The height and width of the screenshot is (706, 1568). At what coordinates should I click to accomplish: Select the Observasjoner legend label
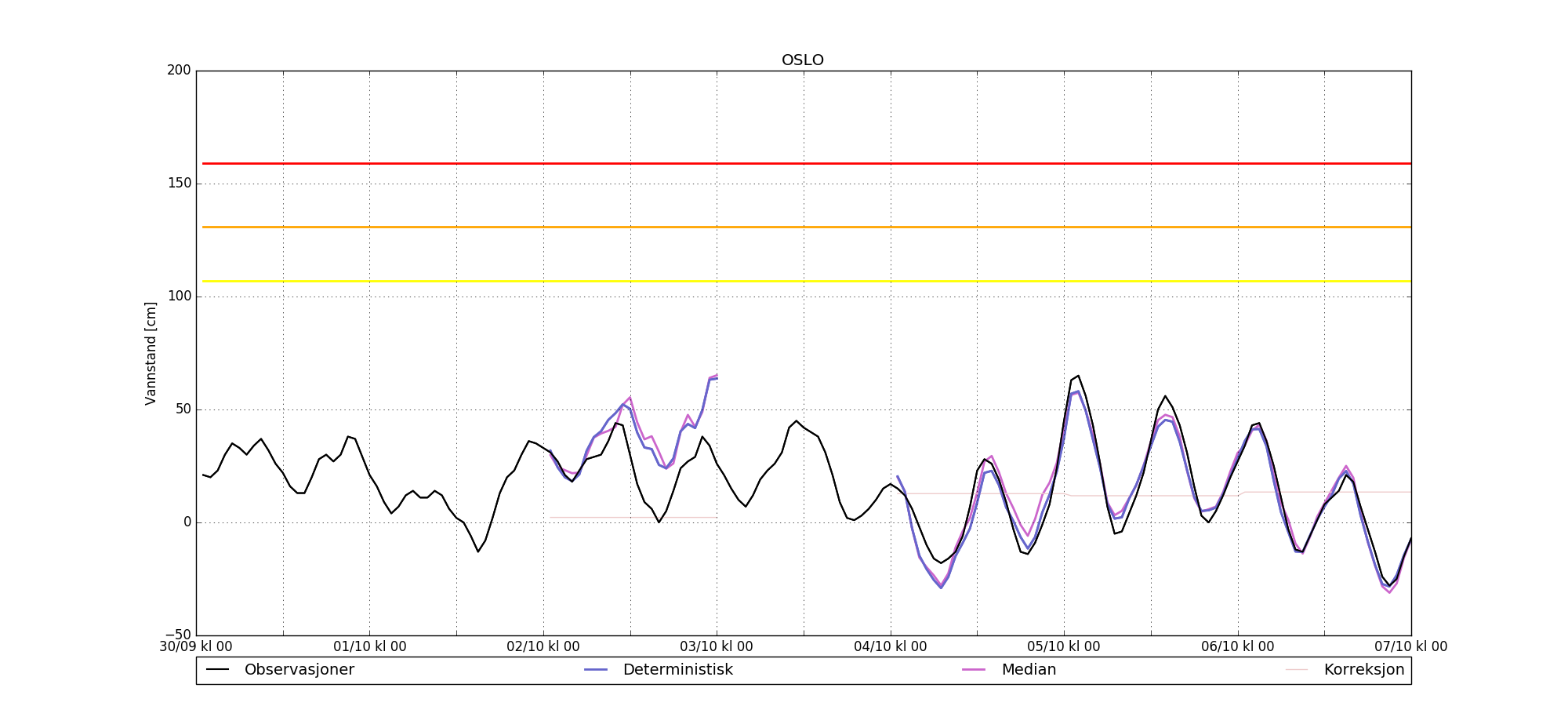(x=299, y=670)
